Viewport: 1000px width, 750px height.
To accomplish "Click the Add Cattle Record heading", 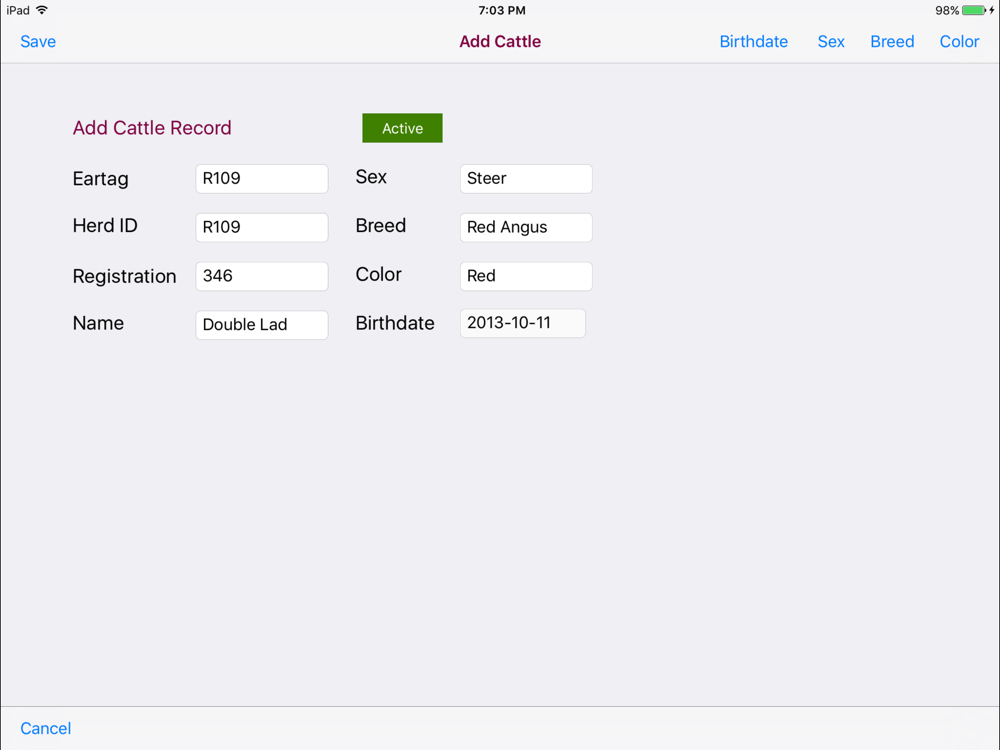I will click(x=152, y=128).
